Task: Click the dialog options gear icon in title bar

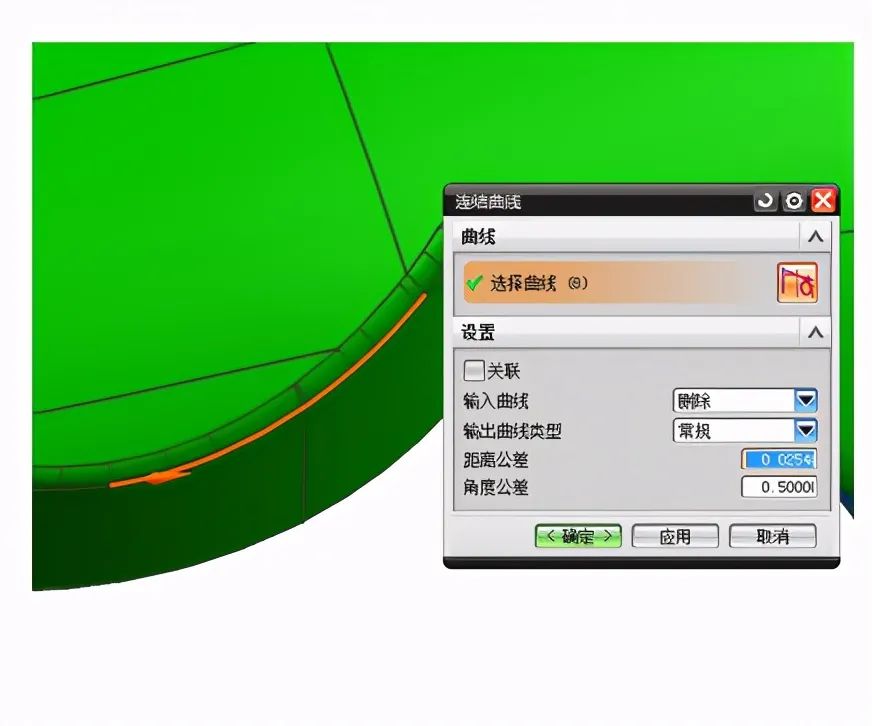Action: coord(793,200)
